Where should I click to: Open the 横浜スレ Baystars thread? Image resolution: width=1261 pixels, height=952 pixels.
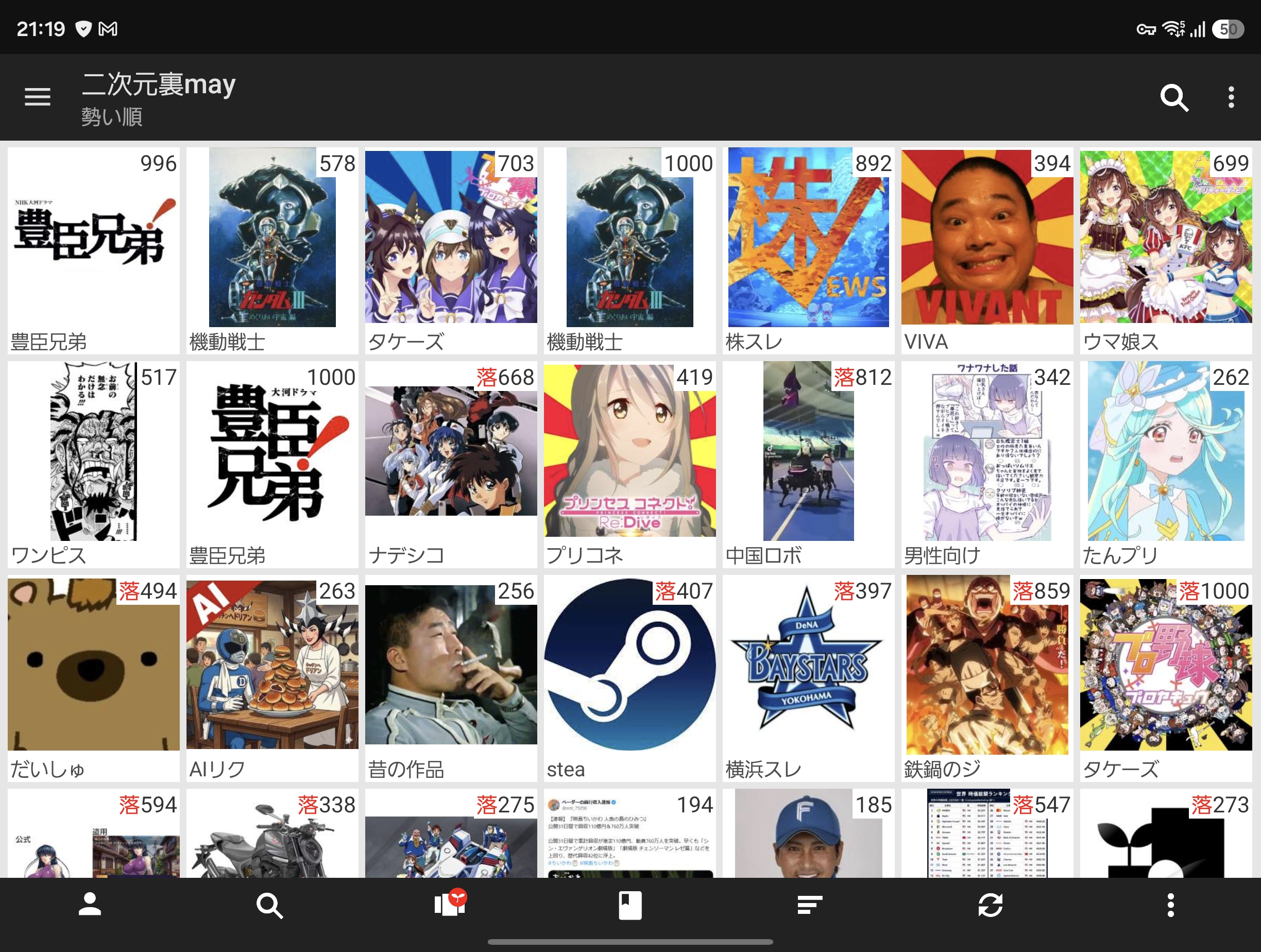click(x=808, y=678)
